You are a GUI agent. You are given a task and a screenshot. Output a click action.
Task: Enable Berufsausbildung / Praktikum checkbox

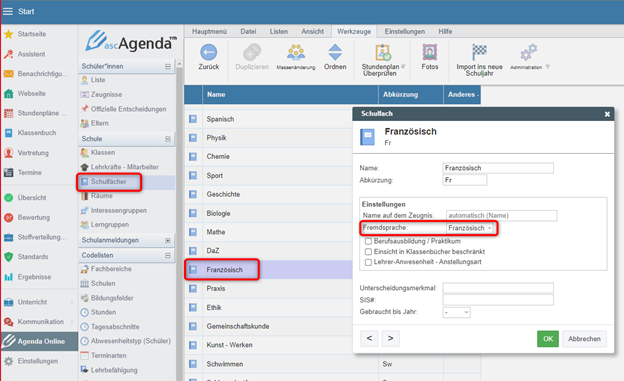pos(368,241)
